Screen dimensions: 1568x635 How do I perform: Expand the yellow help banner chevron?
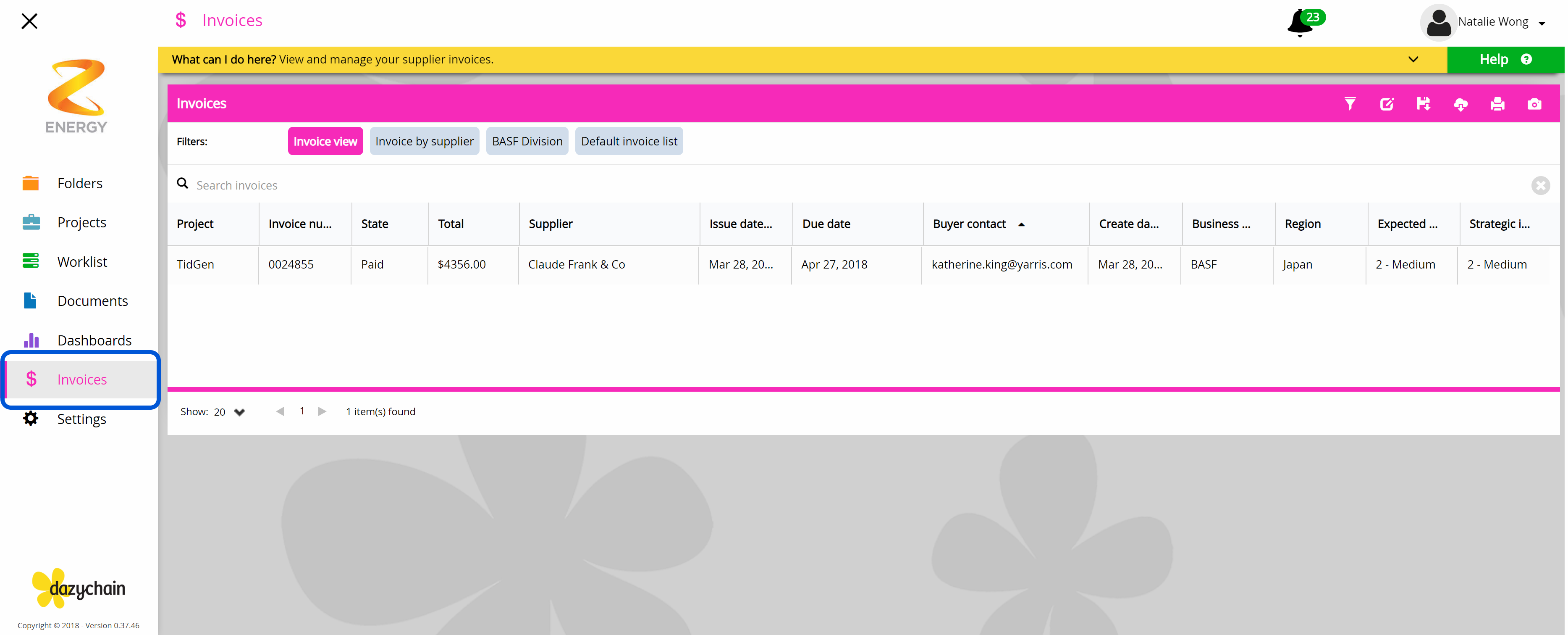pos(1413,59)
